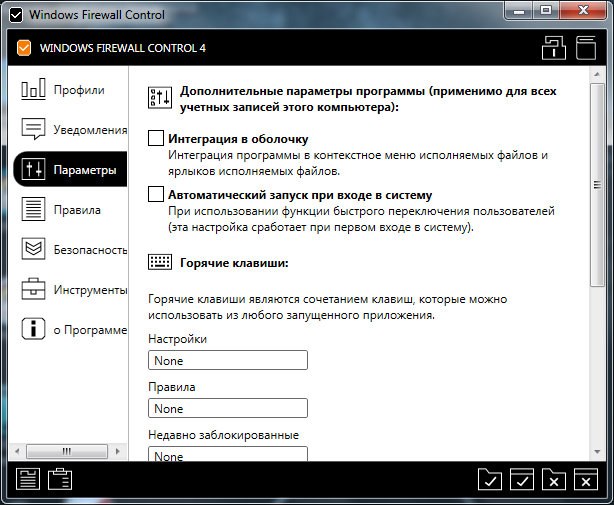Screen dimensions: 614x505
Task: Click the keyboard icon beside Горячие клавиши
Action: pyautogui.click(x=160, y=262)
